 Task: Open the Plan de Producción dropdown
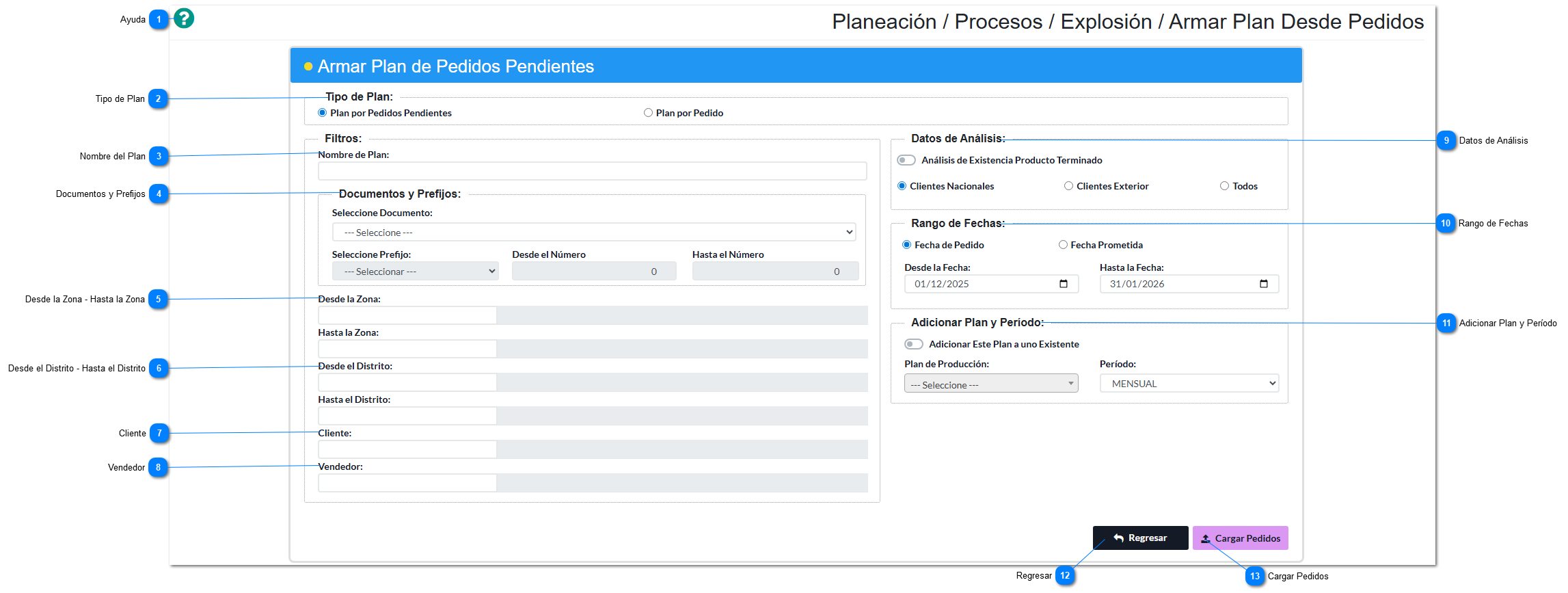click(990, 384)
